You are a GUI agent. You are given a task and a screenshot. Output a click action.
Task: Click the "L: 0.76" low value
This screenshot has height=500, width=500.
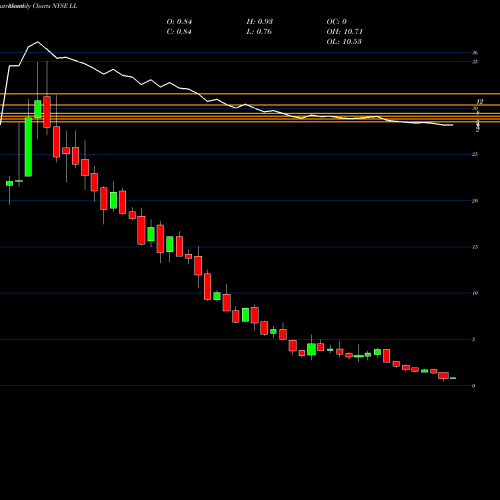(x=259, y=32)
